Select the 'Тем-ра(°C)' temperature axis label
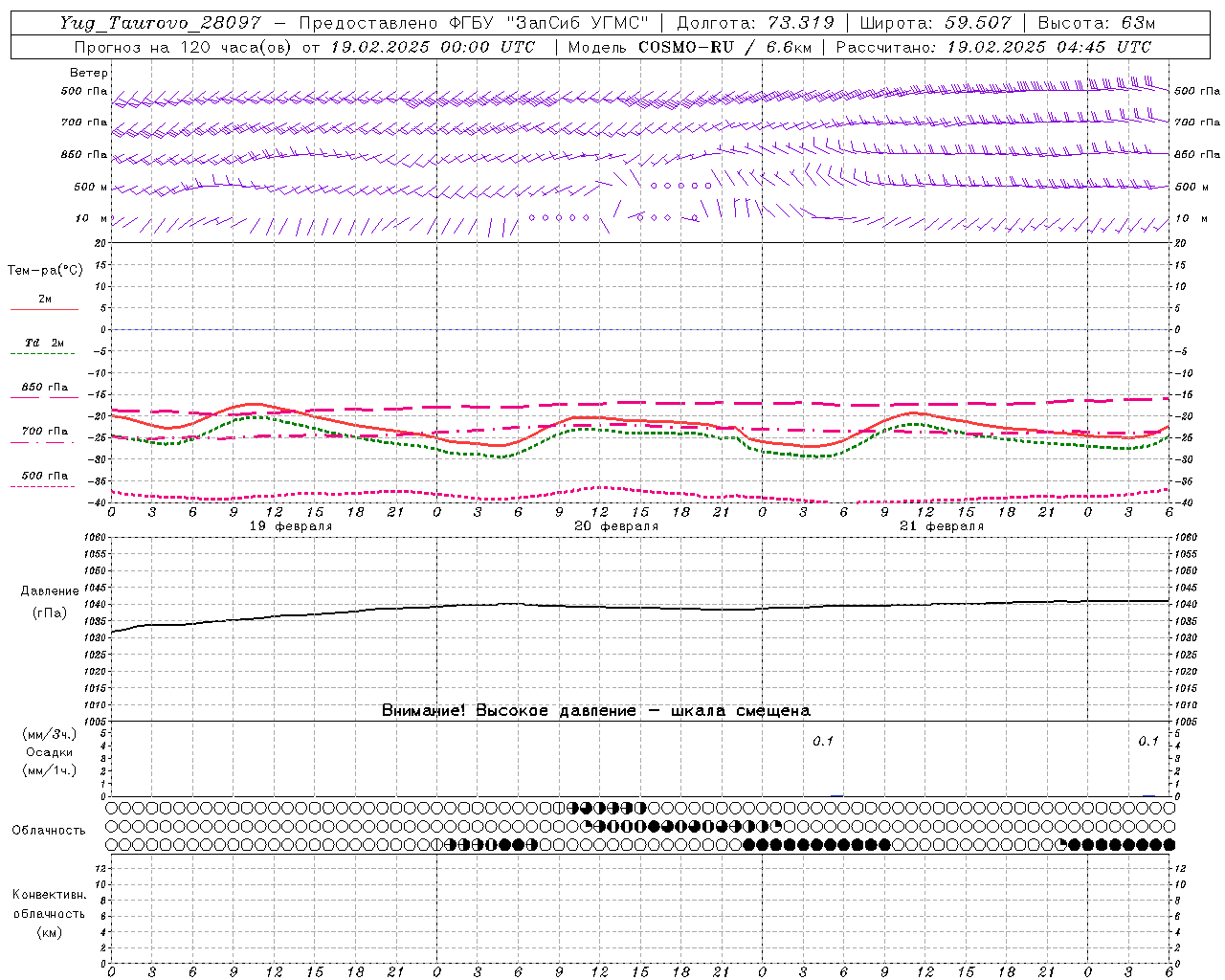 [45, 271]
